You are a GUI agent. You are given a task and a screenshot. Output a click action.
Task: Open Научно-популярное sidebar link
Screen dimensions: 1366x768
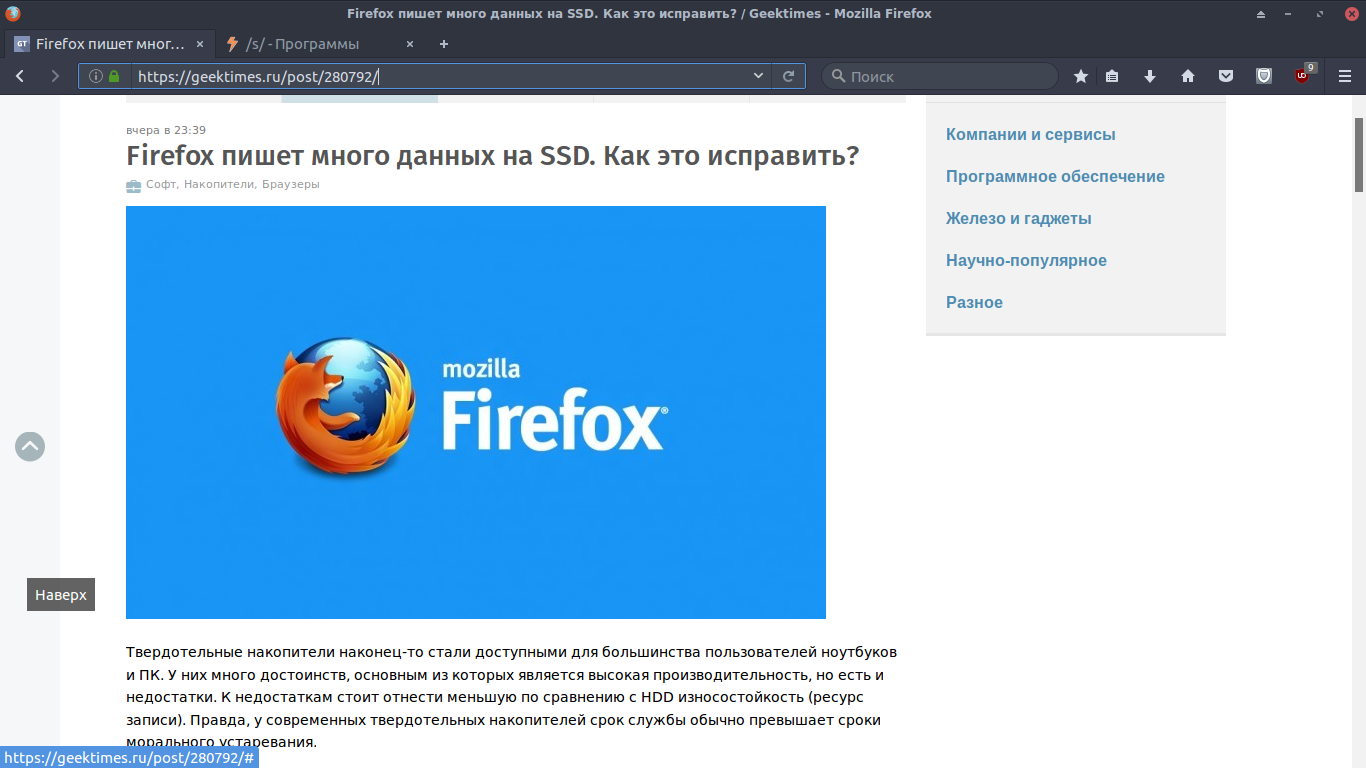[1026, 260]
